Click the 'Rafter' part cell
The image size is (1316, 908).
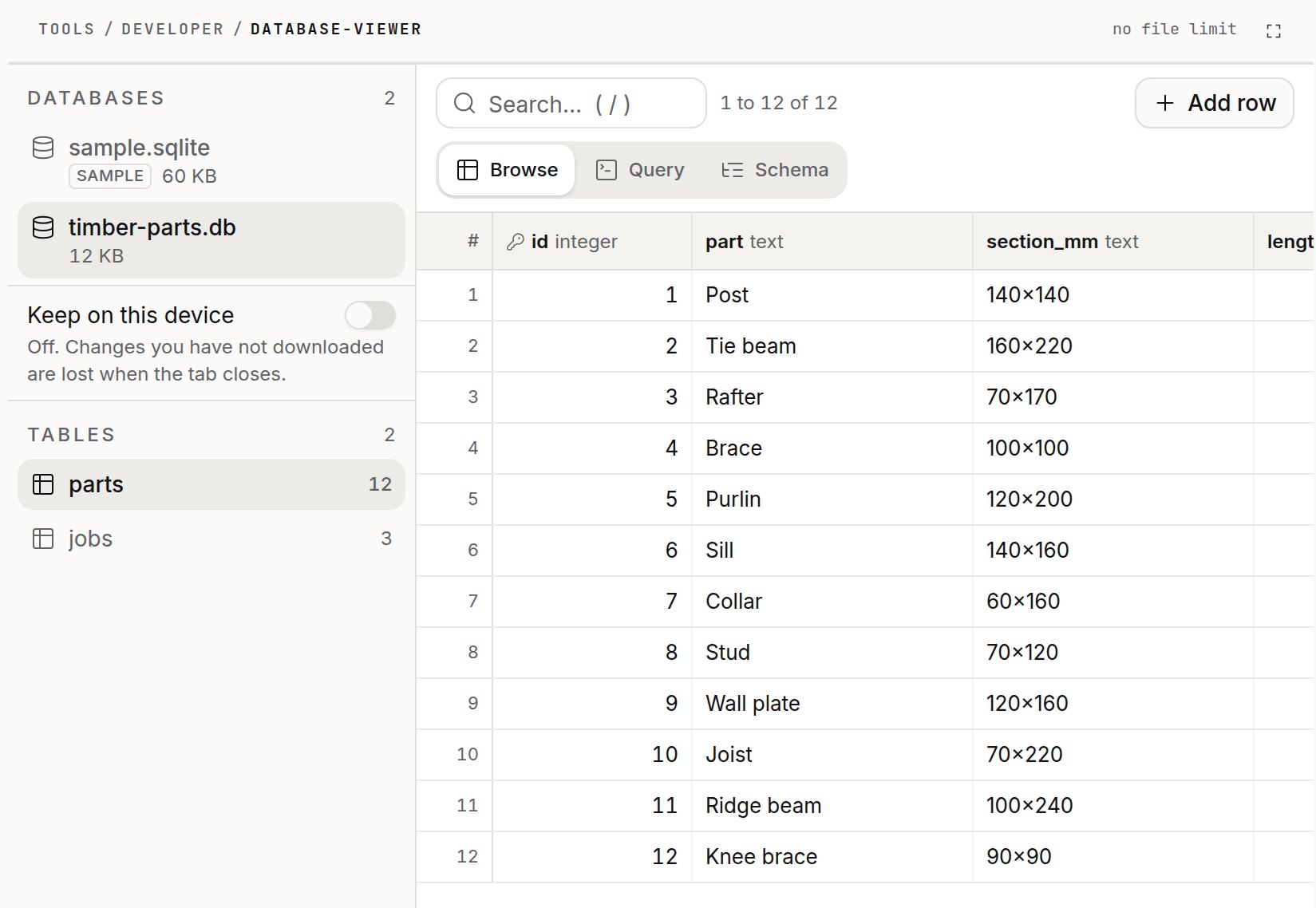[832, 397]
